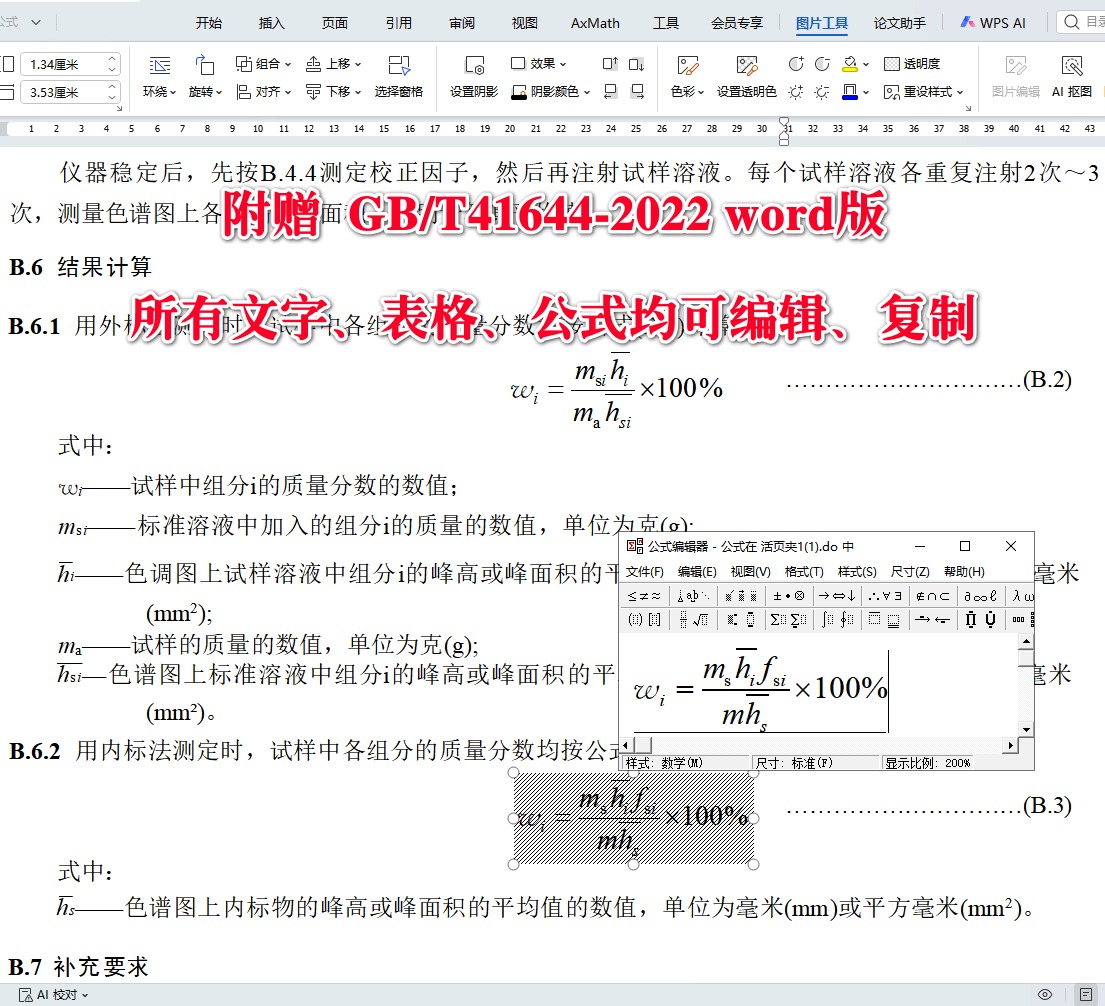Screen dimensions: 1105x1006
Task: Open the AxMath ribbon tab
Action: [x=595, y=23]
